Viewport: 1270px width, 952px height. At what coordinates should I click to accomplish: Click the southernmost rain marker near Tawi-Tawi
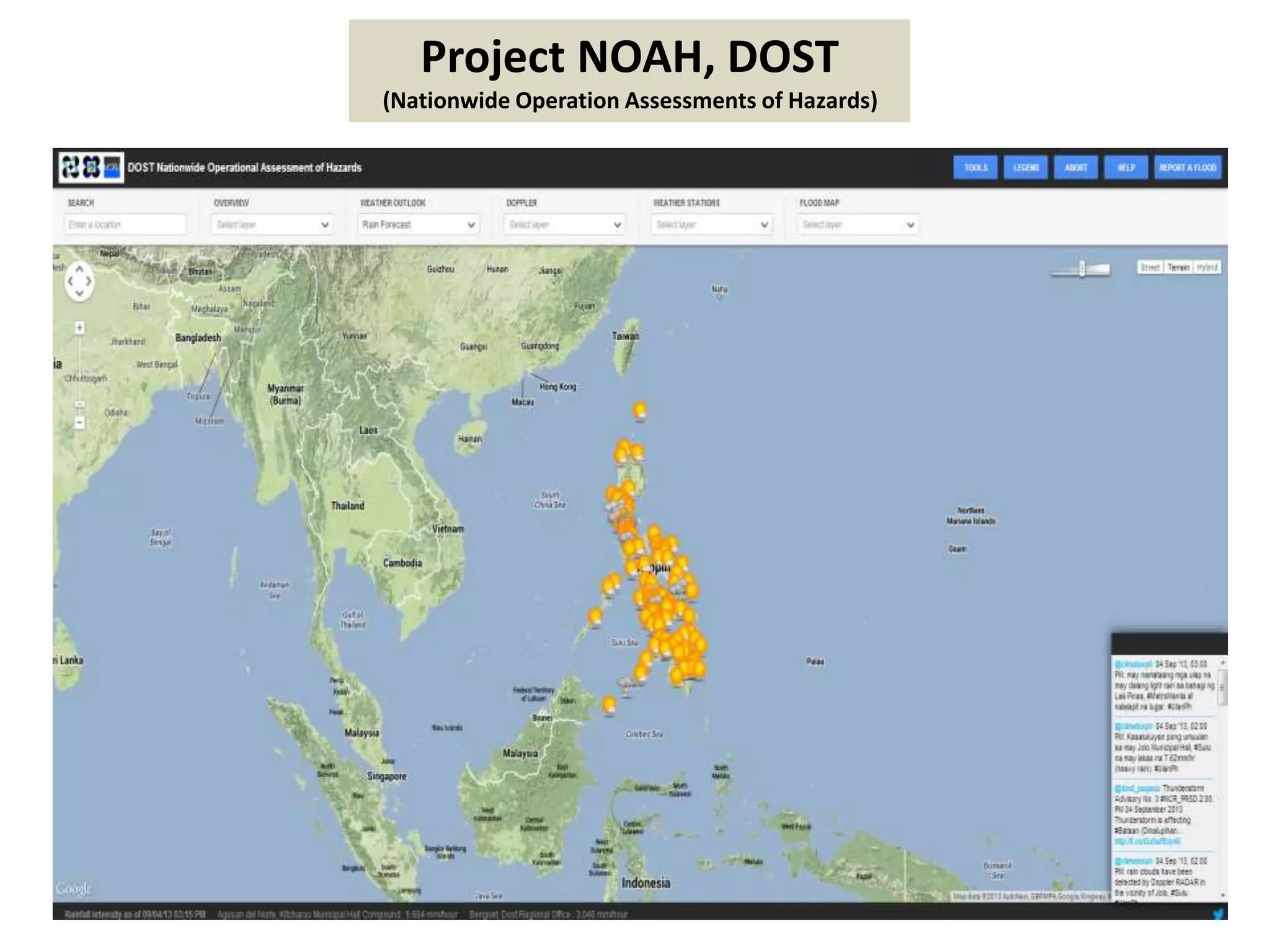[x=610, y=705]
